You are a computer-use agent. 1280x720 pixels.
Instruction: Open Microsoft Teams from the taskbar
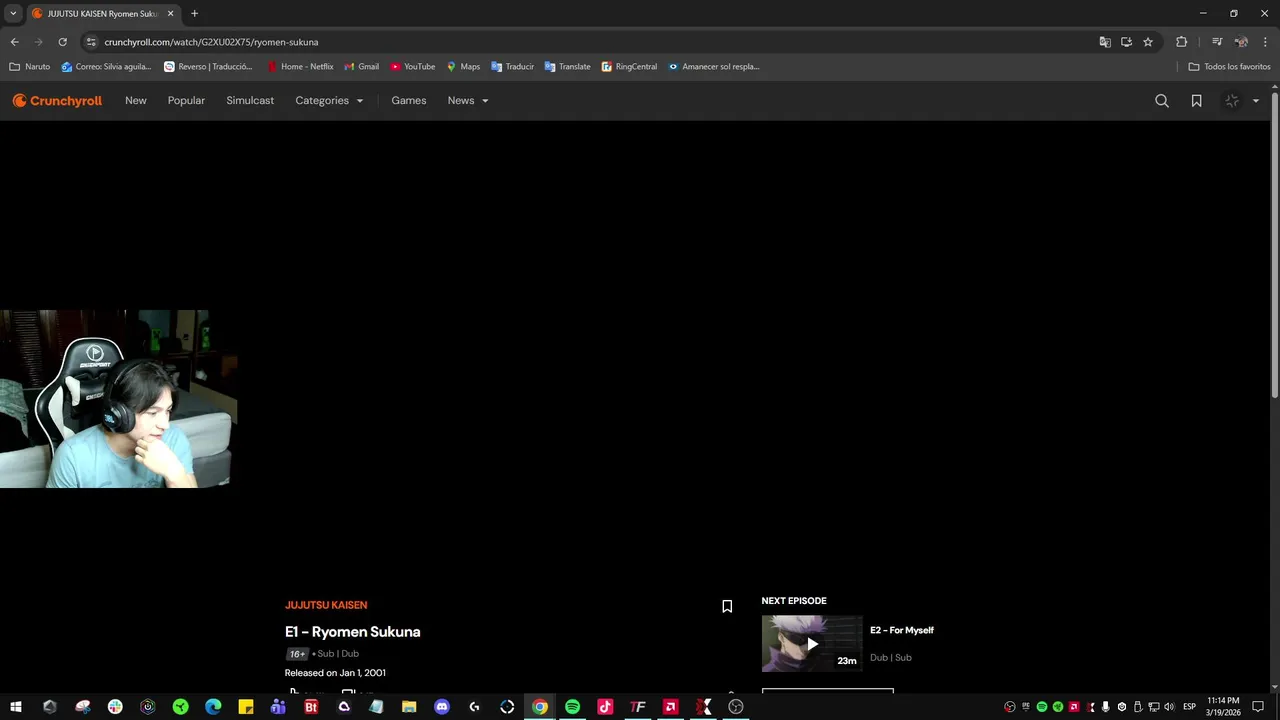coord(278,707)
